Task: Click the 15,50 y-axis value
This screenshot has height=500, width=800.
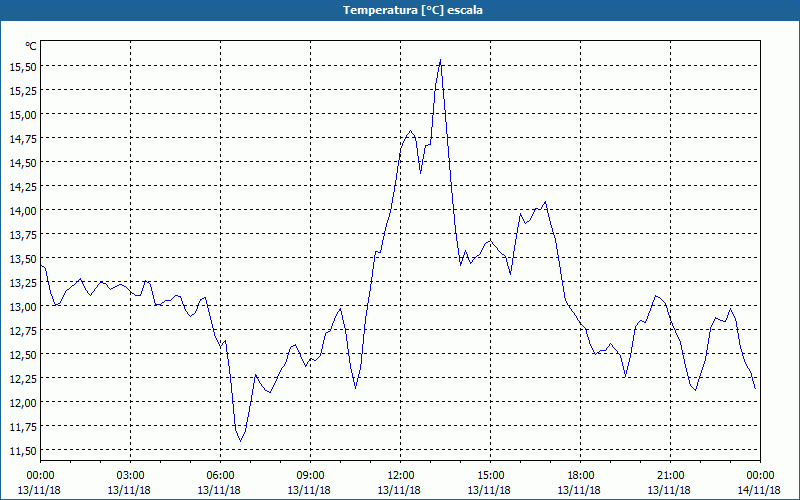Action: (x=23, y=66)
